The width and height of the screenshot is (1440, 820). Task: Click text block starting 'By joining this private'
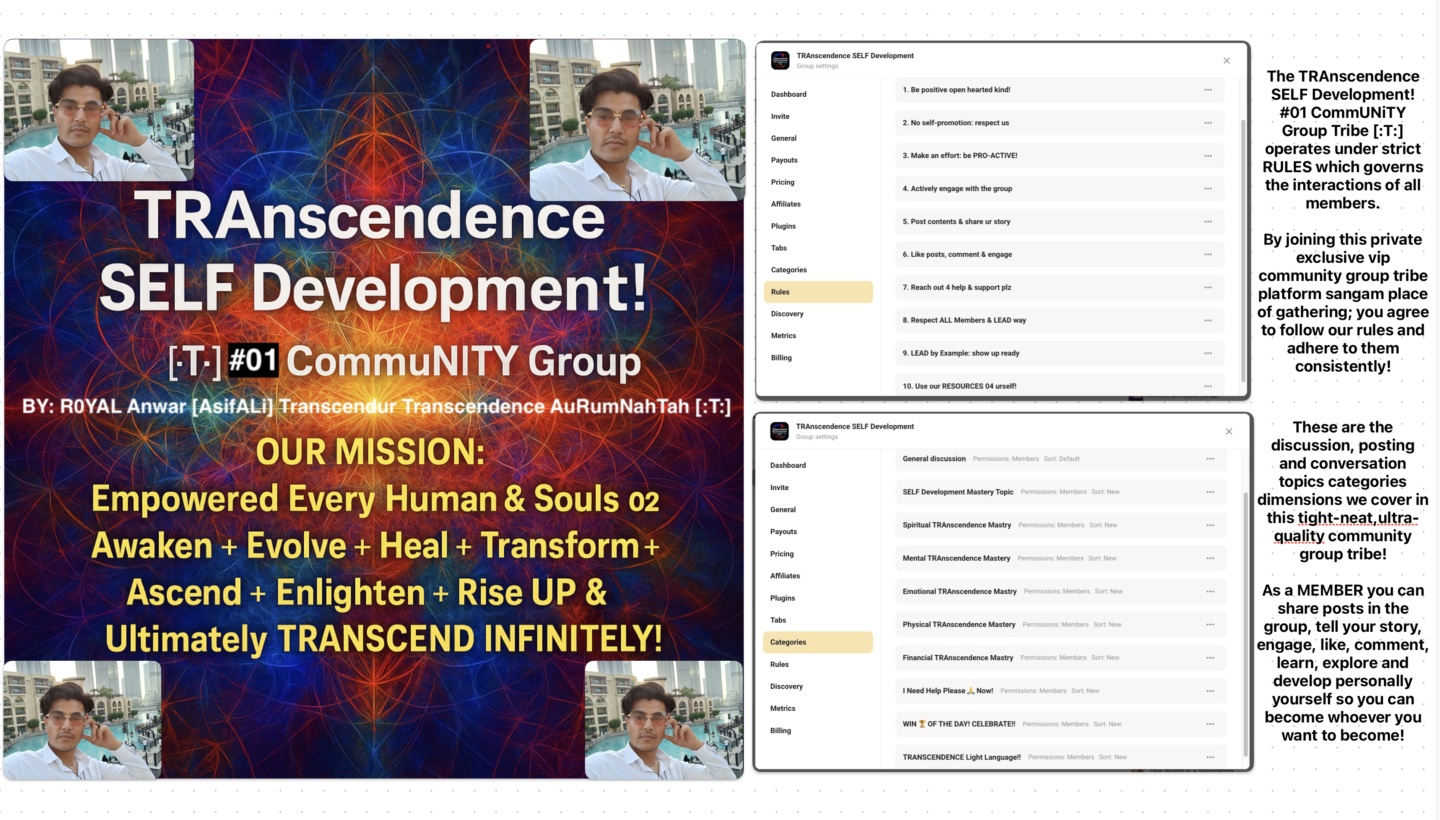[1342, 303]
